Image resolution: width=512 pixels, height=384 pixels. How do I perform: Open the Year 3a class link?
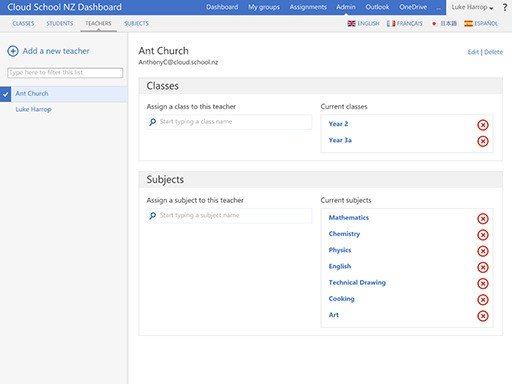coord(340,140)
